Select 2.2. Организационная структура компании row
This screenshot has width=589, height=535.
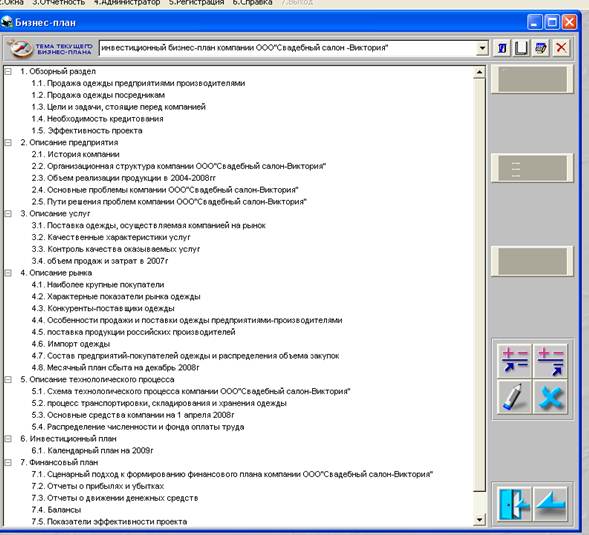pos(178,166)
